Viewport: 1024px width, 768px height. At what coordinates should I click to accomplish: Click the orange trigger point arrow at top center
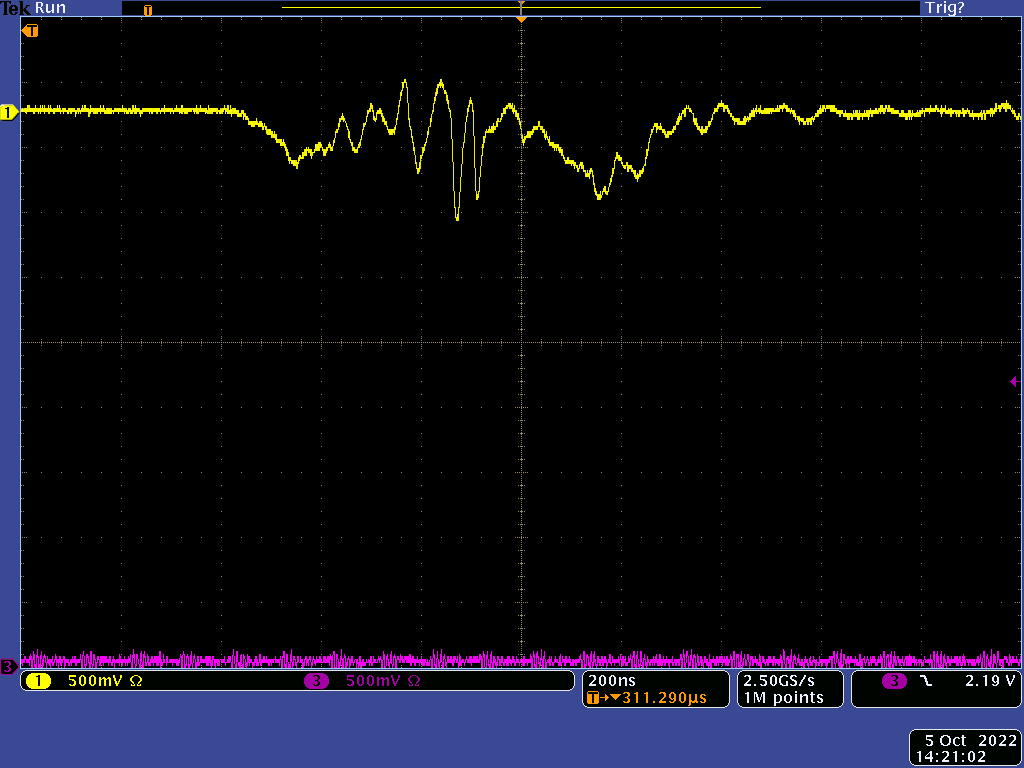point(521,20)
